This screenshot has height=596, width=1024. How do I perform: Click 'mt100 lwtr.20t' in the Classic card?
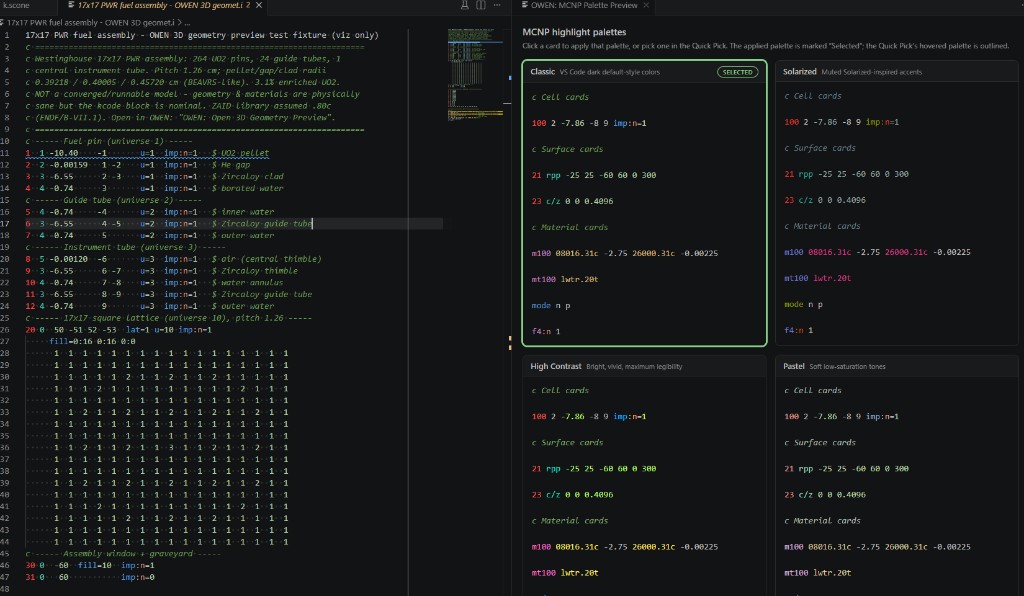pyautogui.click(x=565, y=279)
